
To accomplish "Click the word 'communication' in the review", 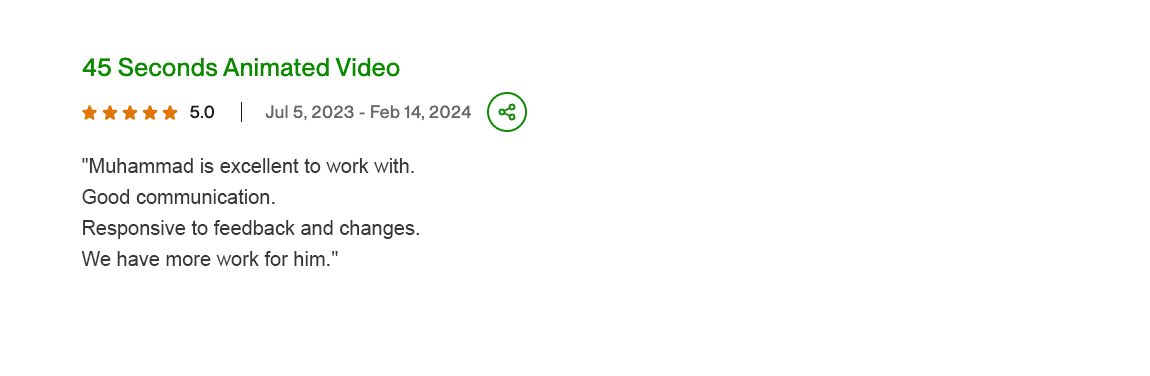I will pyautogui.click(x=205, y=197).
